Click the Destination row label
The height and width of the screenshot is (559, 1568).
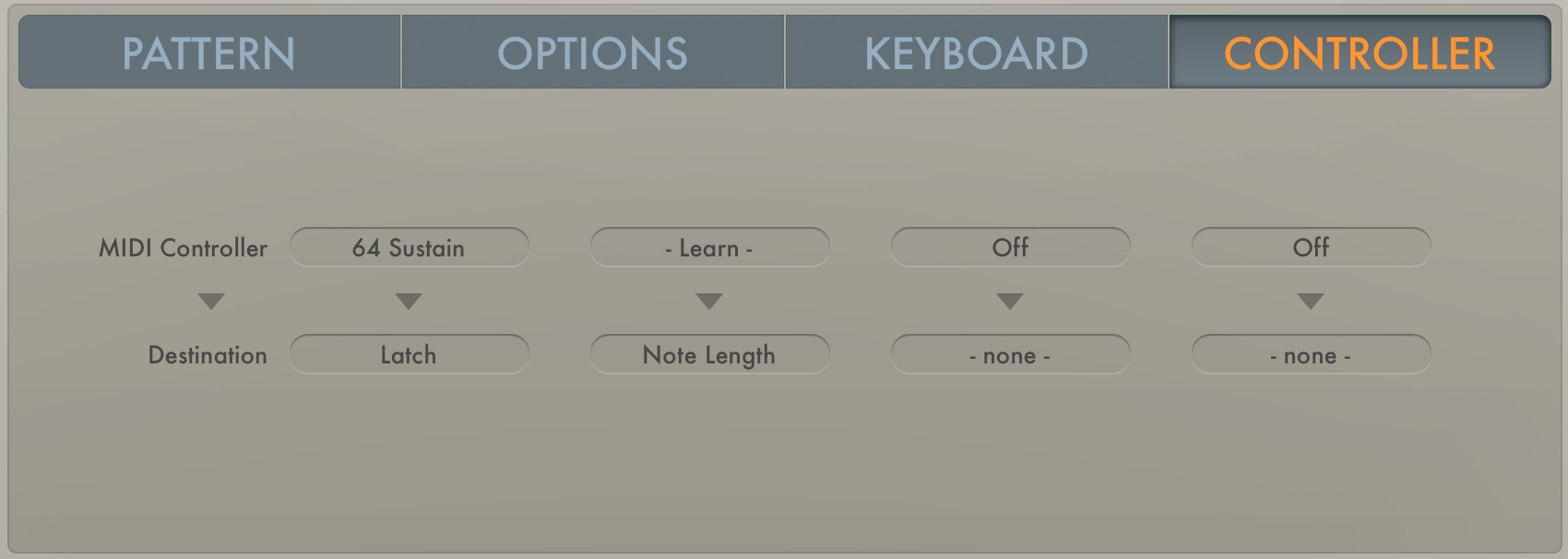(207, 354)
